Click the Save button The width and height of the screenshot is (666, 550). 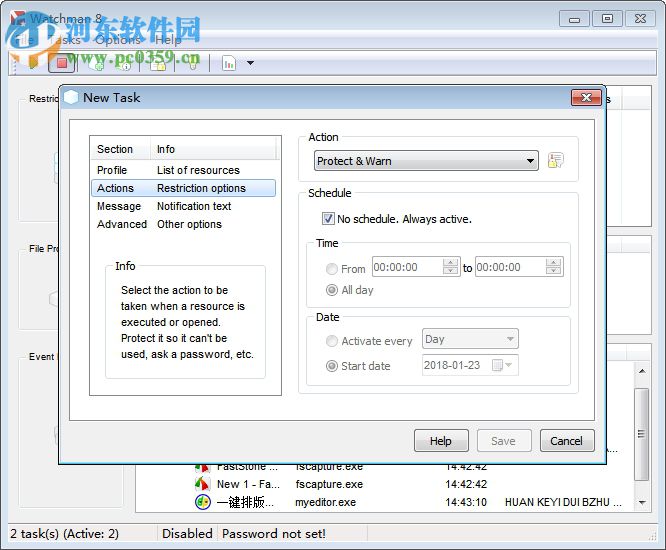504,441
